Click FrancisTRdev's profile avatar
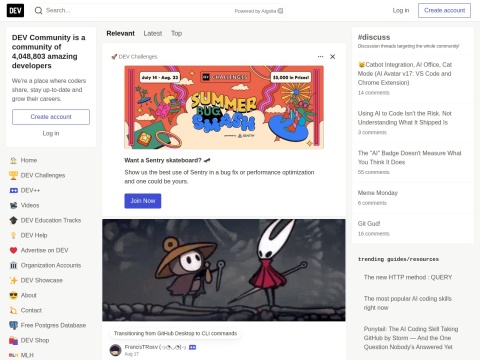Image resolution: width=480 pixels, height=360 pixels. (x=115, y=350)
